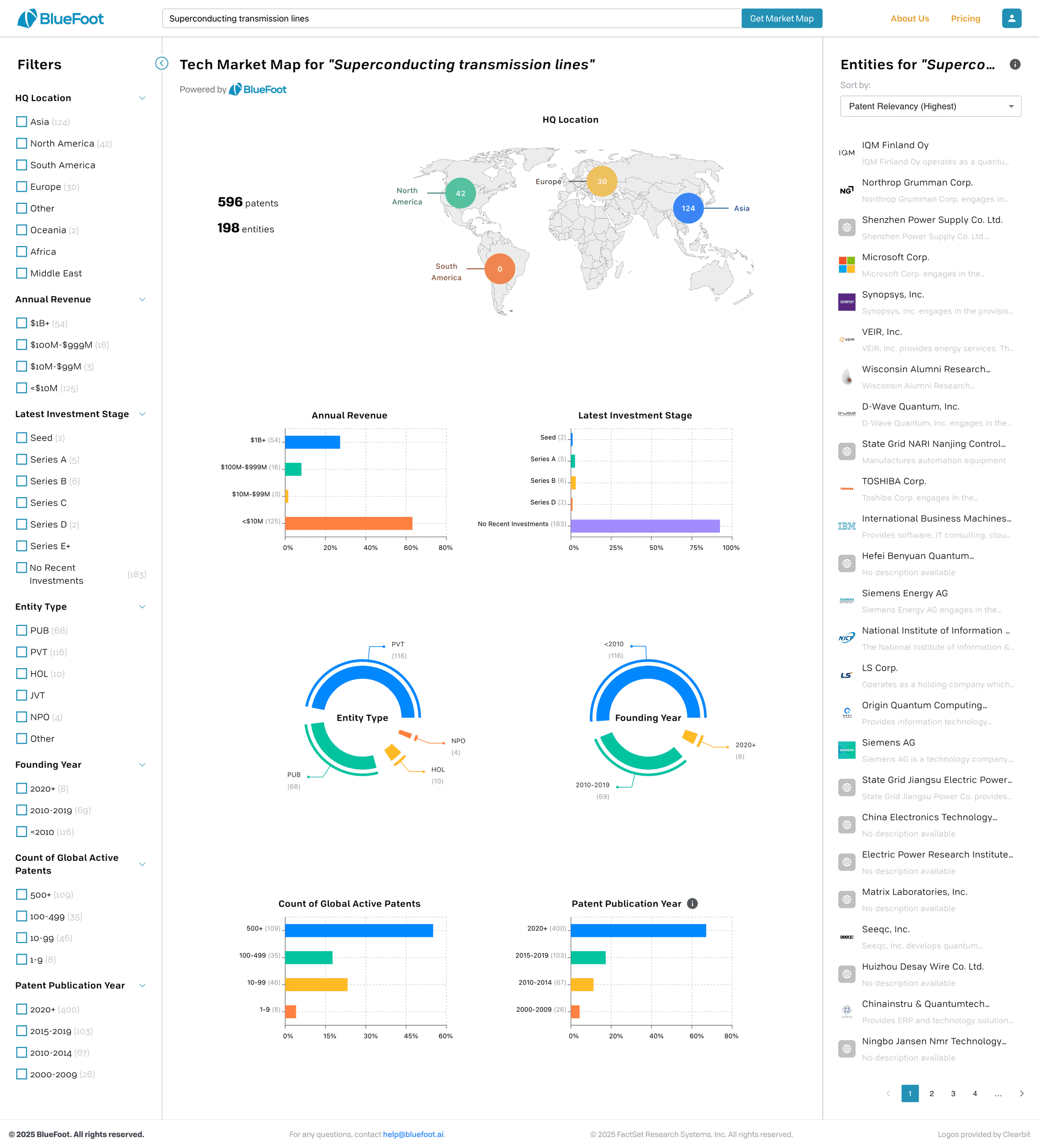Click the help@bluefoot.ai email link
Viewport: 1039px width, 1148px height.
pyautogui.click(x=413, y=1134)
